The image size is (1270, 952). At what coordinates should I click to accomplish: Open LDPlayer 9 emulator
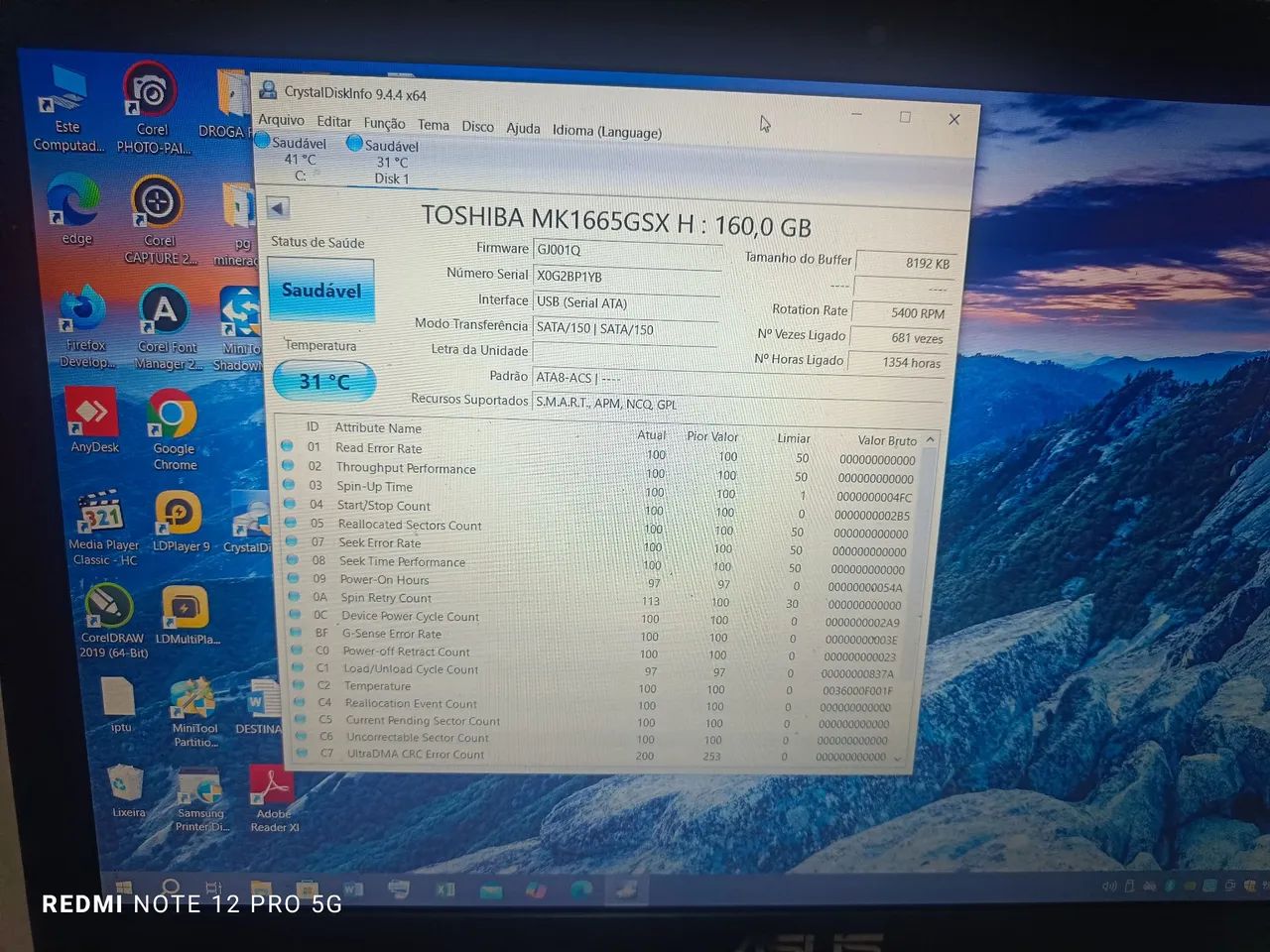180,514
